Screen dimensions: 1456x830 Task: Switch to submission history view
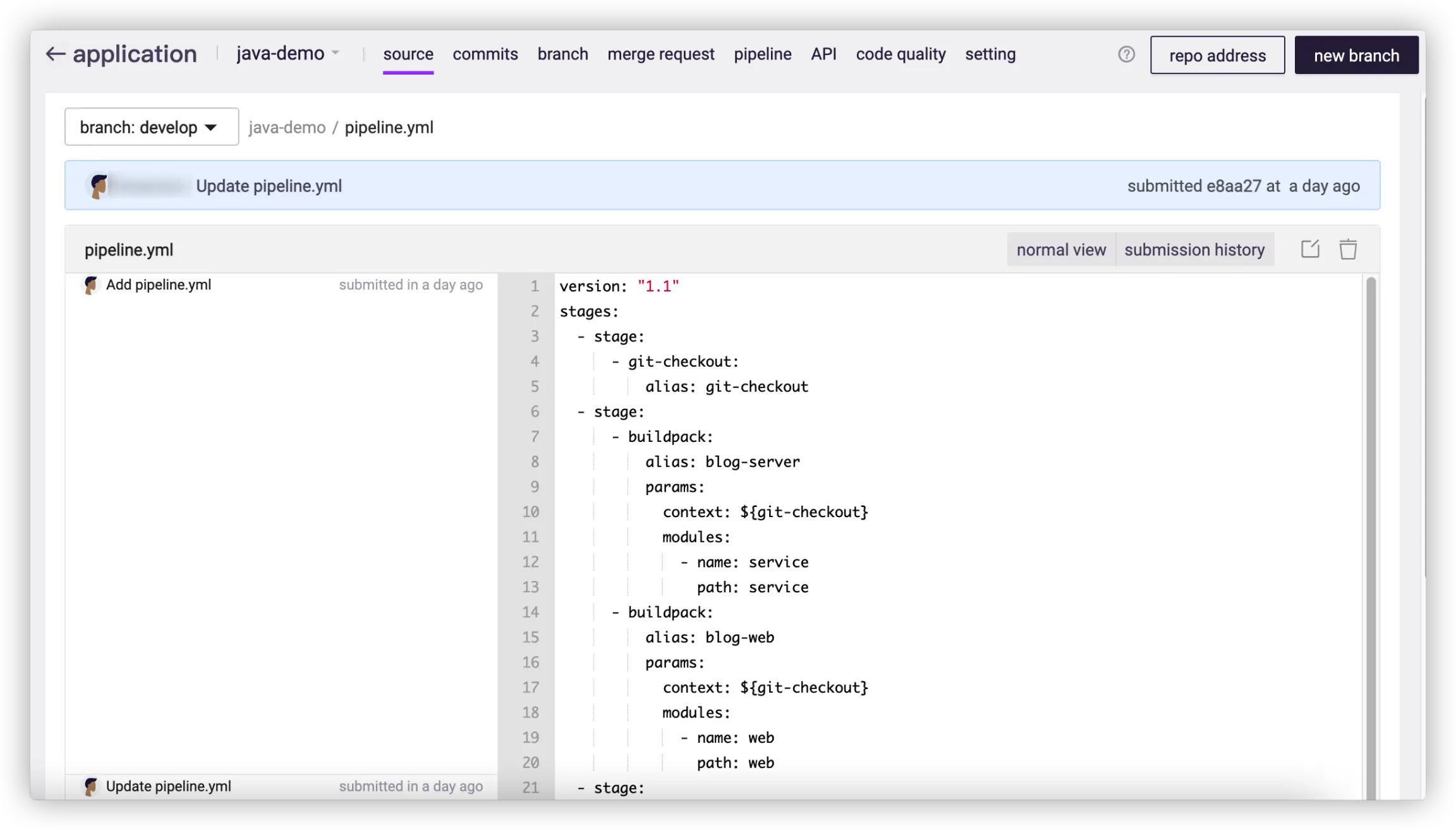click(1194, 250)
